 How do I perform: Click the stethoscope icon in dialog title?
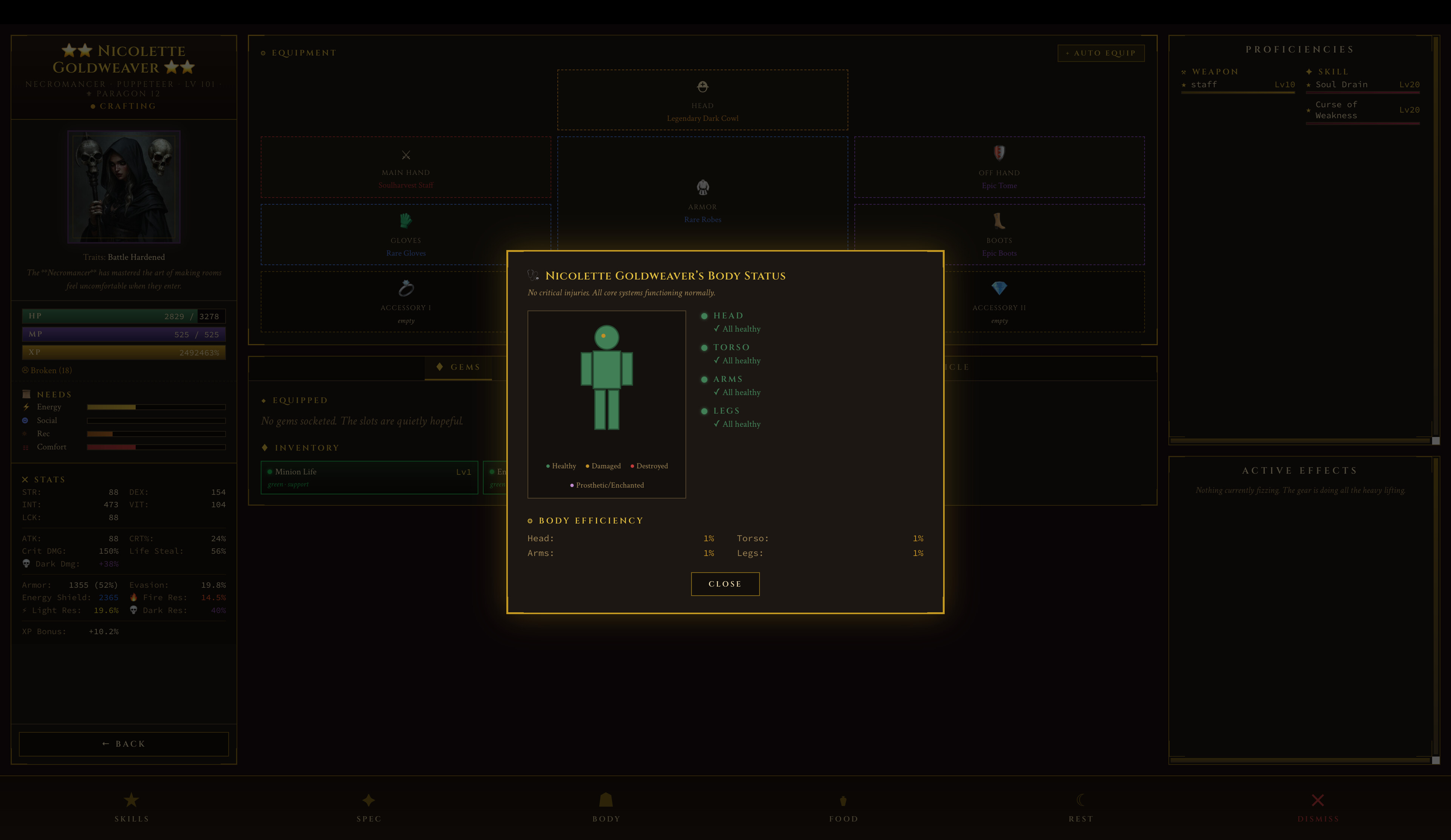point(533,275)
